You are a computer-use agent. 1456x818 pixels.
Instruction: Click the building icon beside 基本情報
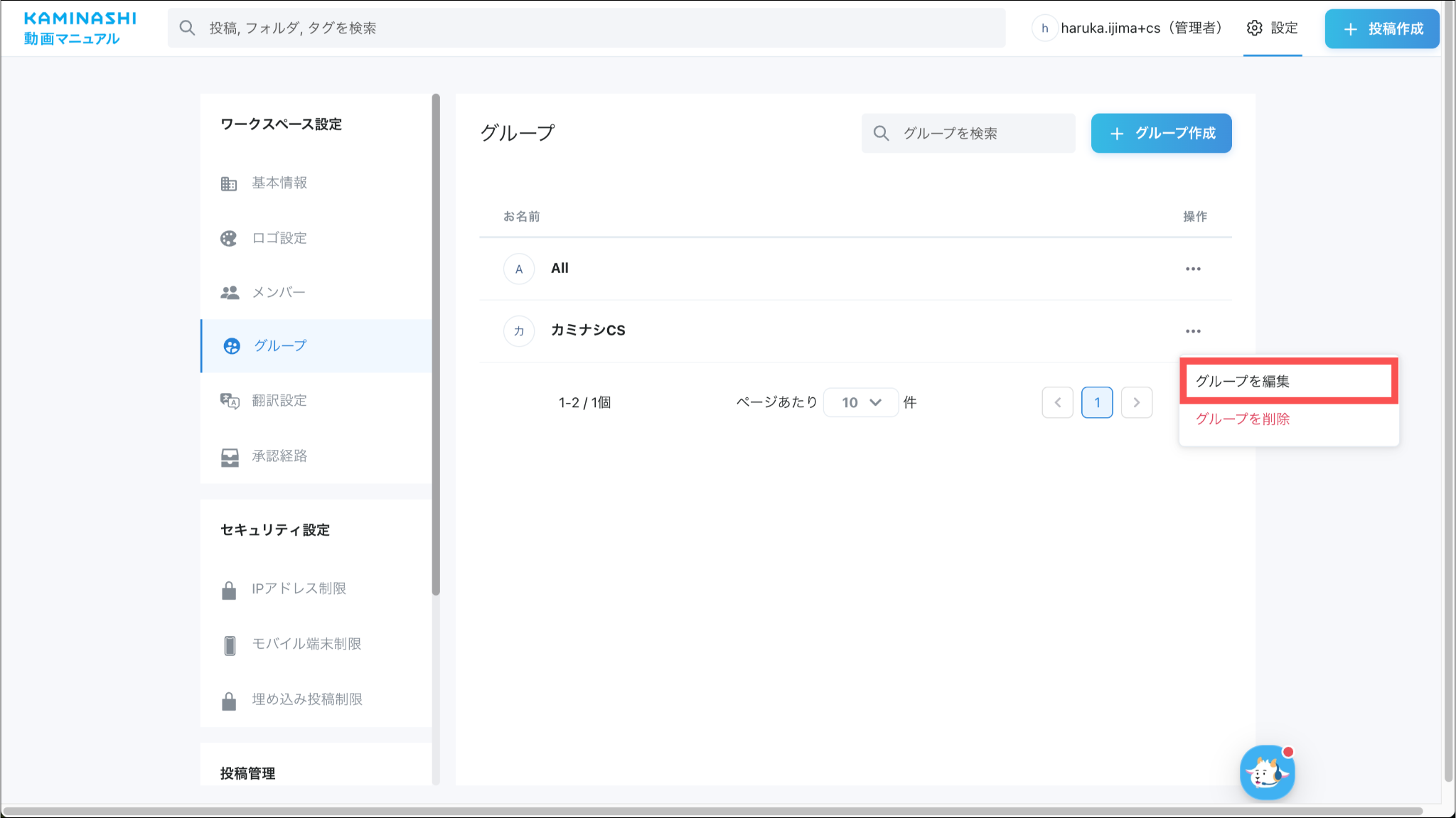228,183
